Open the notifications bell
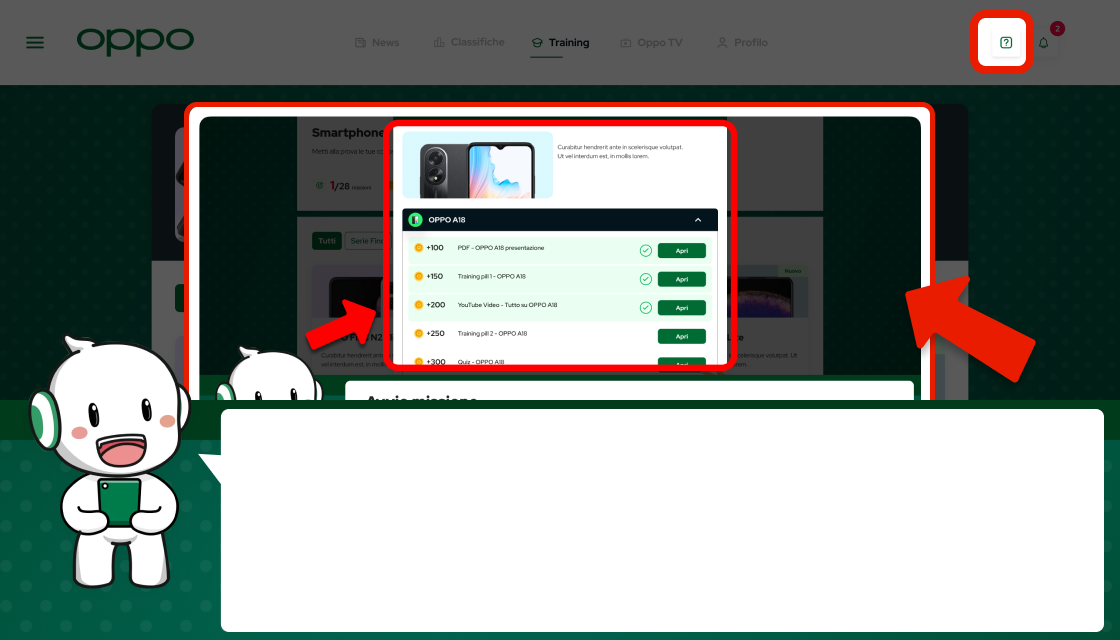Image resolution: width=1120 pixels, height=640 pixels. (1044, 43)
